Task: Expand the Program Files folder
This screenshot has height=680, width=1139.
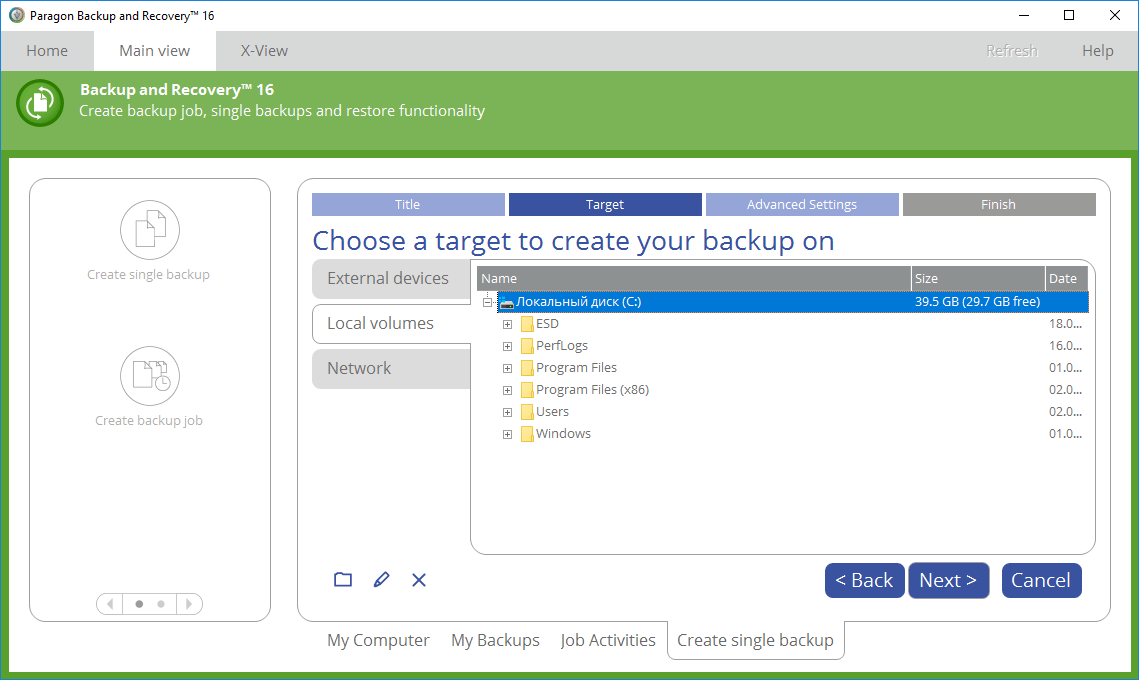Action: pyautogui.click(x=508, y=368)
